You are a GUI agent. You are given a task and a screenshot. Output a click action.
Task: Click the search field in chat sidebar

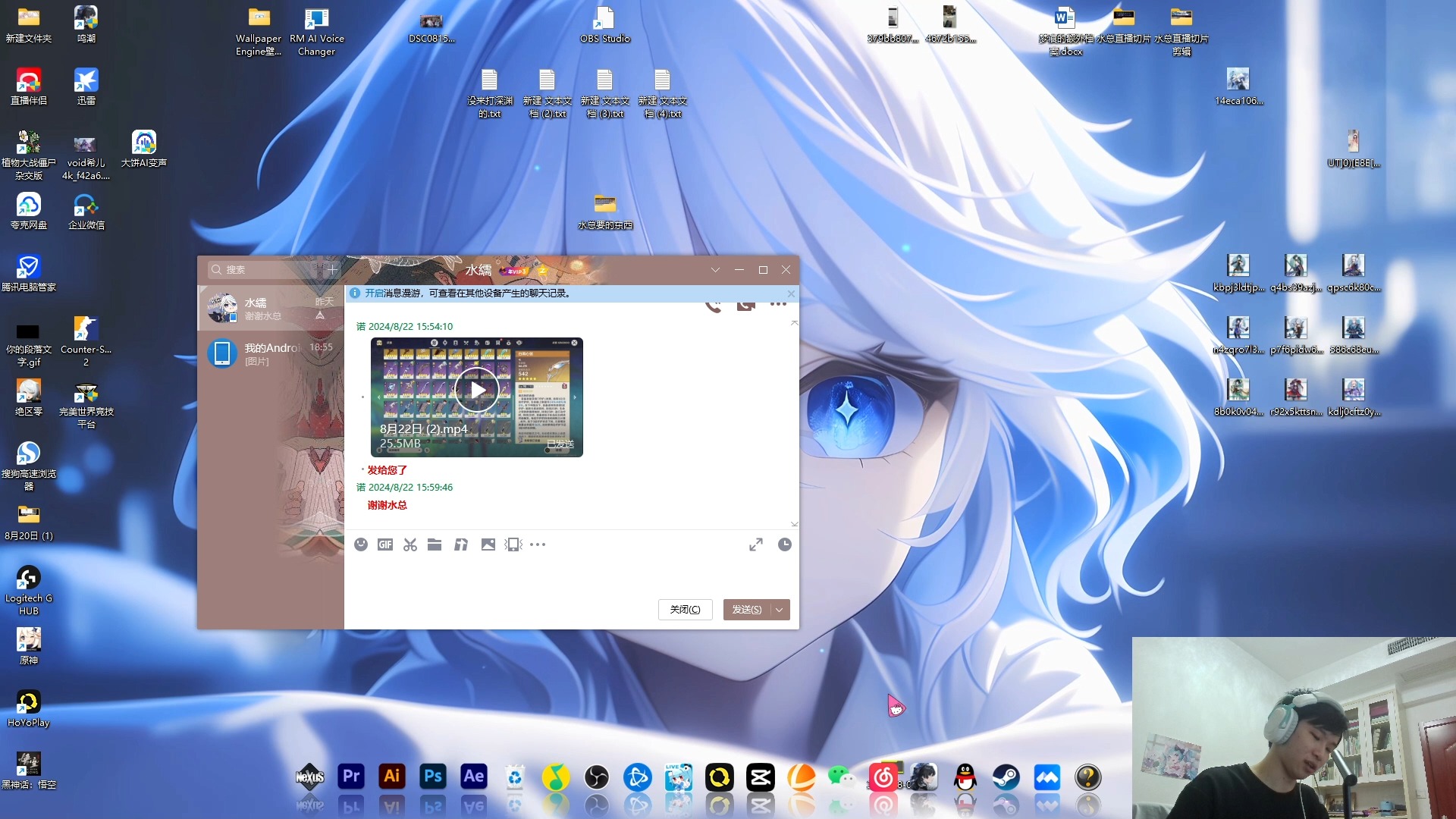pyautogui.click(x=265, y=269)
